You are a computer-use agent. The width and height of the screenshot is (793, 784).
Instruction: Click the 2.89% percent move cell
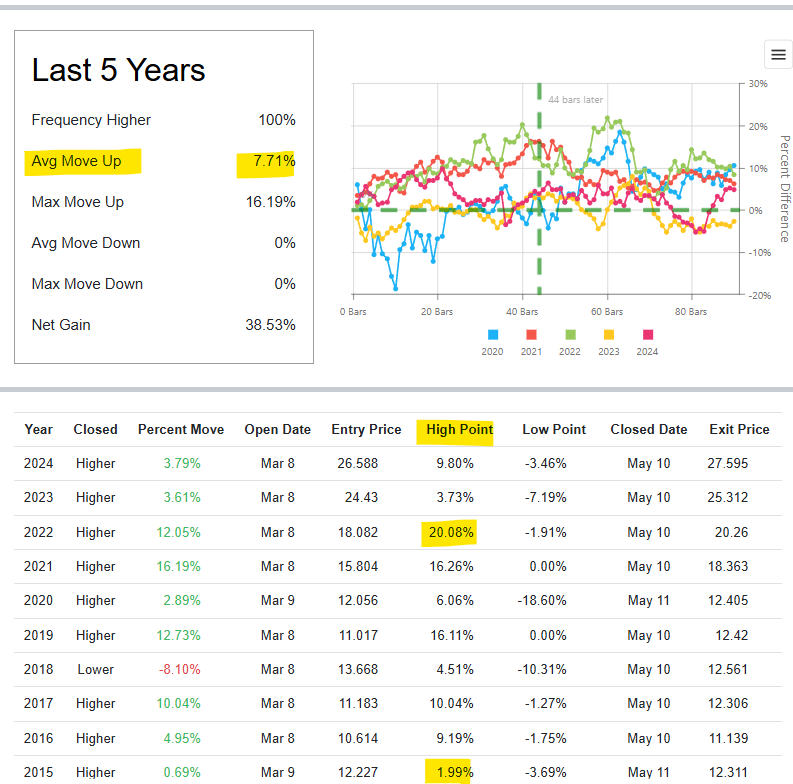(x=182, y=600)
